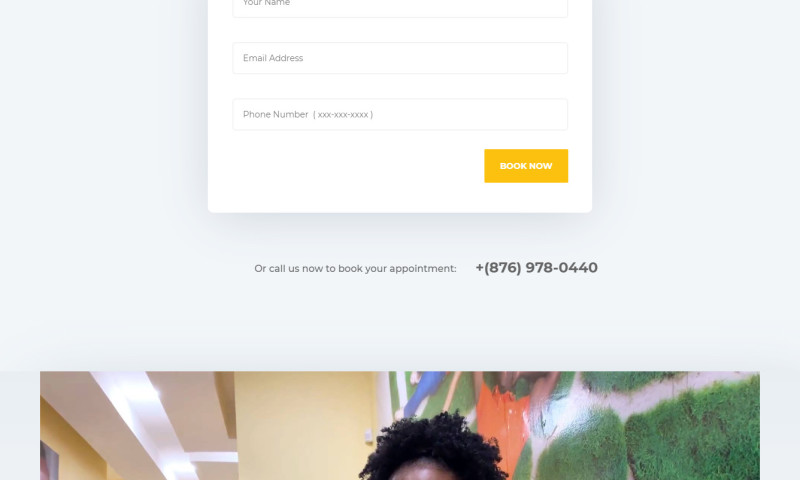Screen dimensions: 800x480
Task: Click the framed picture at photo's left edge
Action: [x=49, y=462]
